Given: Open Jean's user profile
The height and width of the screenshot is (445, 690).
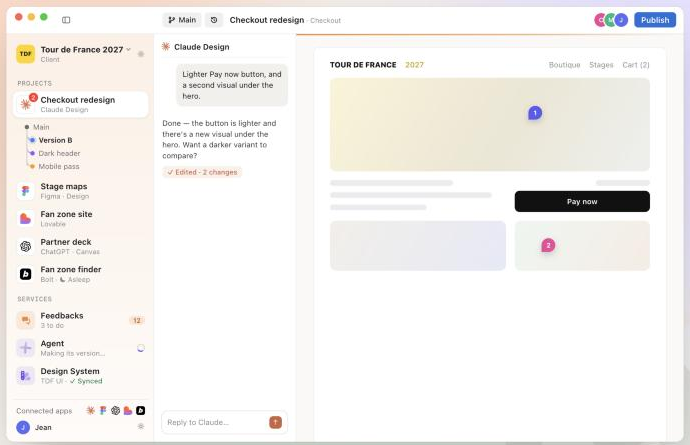Looking at the screenshot, I should 34,427.
